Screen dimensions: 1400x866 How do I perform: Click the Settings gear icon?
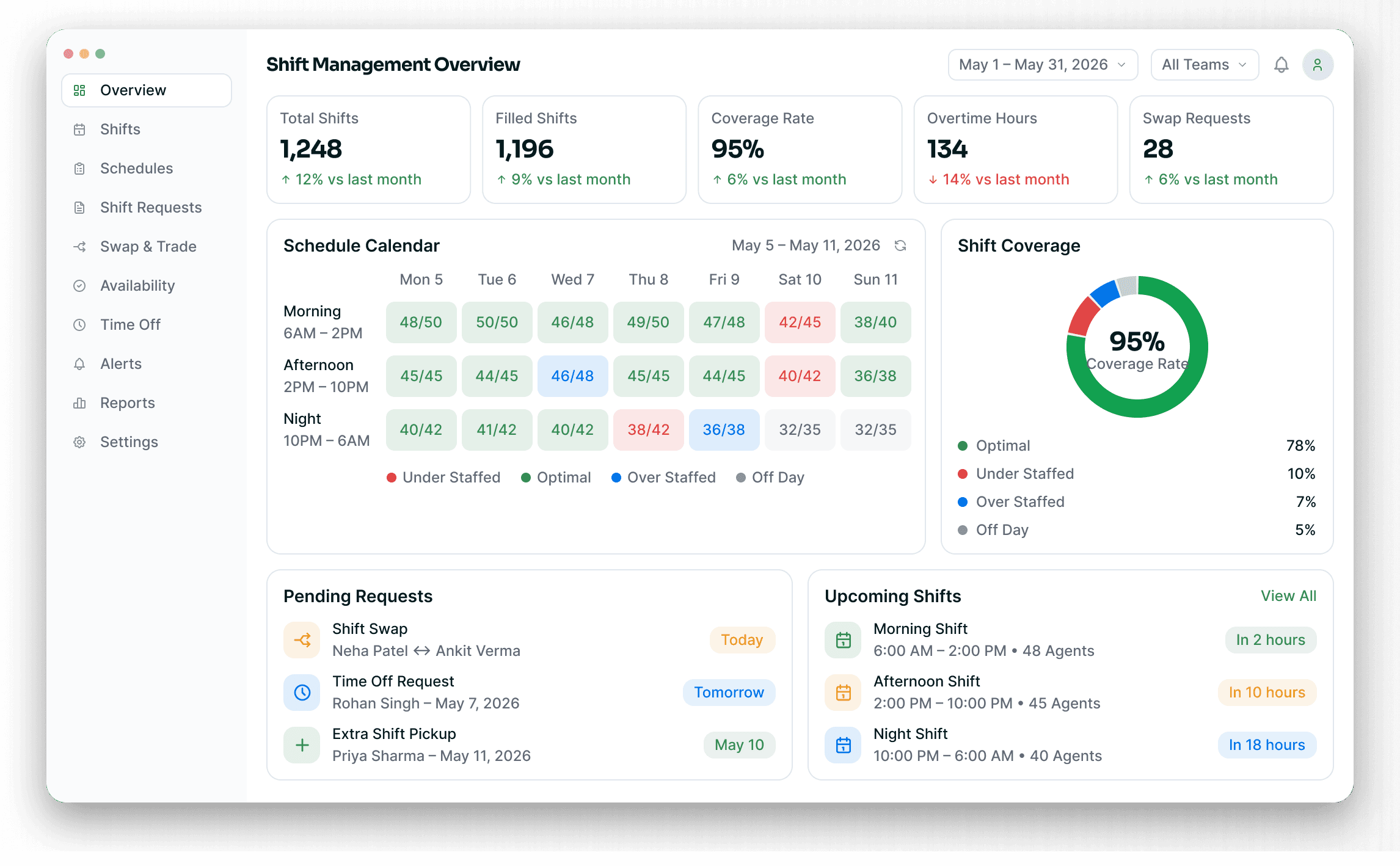(x=79, y=442)
